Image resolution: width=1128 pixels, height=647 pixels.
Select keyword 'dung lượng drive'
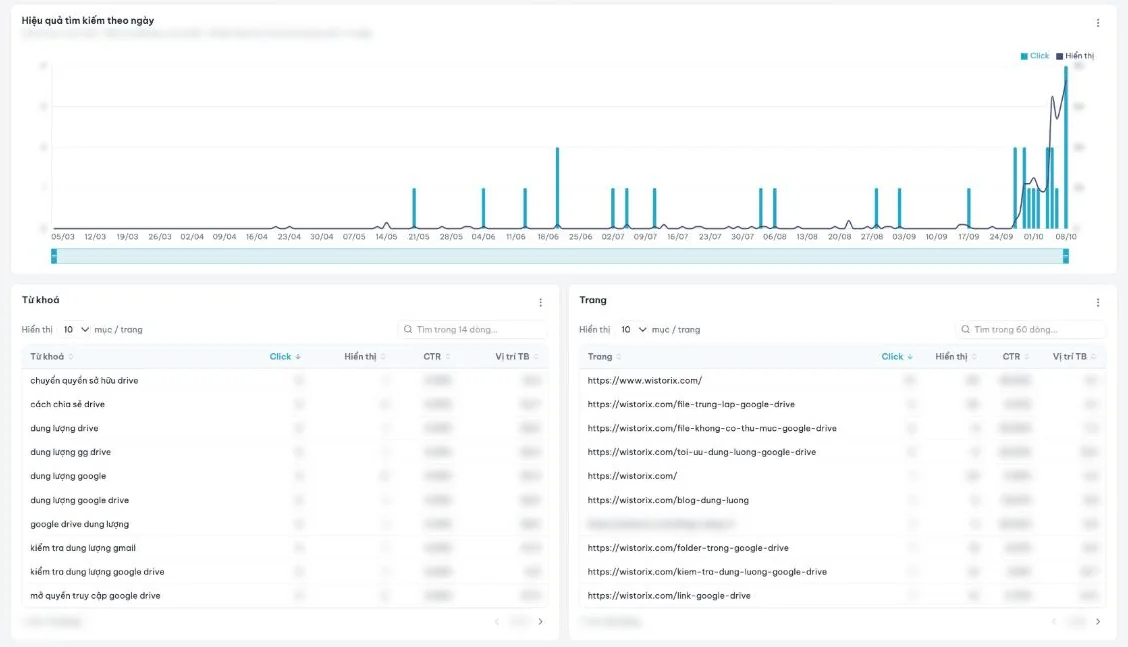[x=64, y=428]
